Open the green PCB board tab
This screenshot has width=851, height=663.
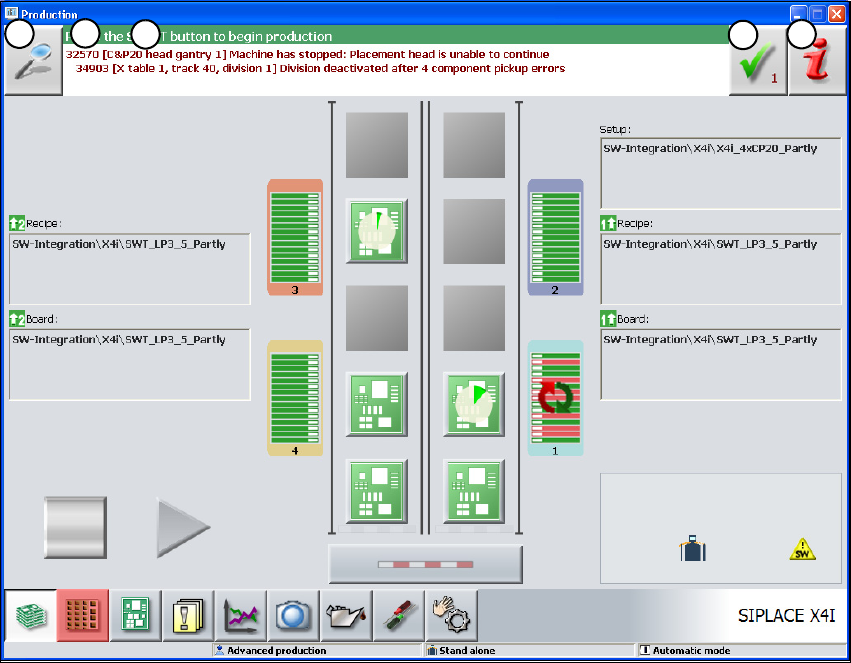pos(135,615)
